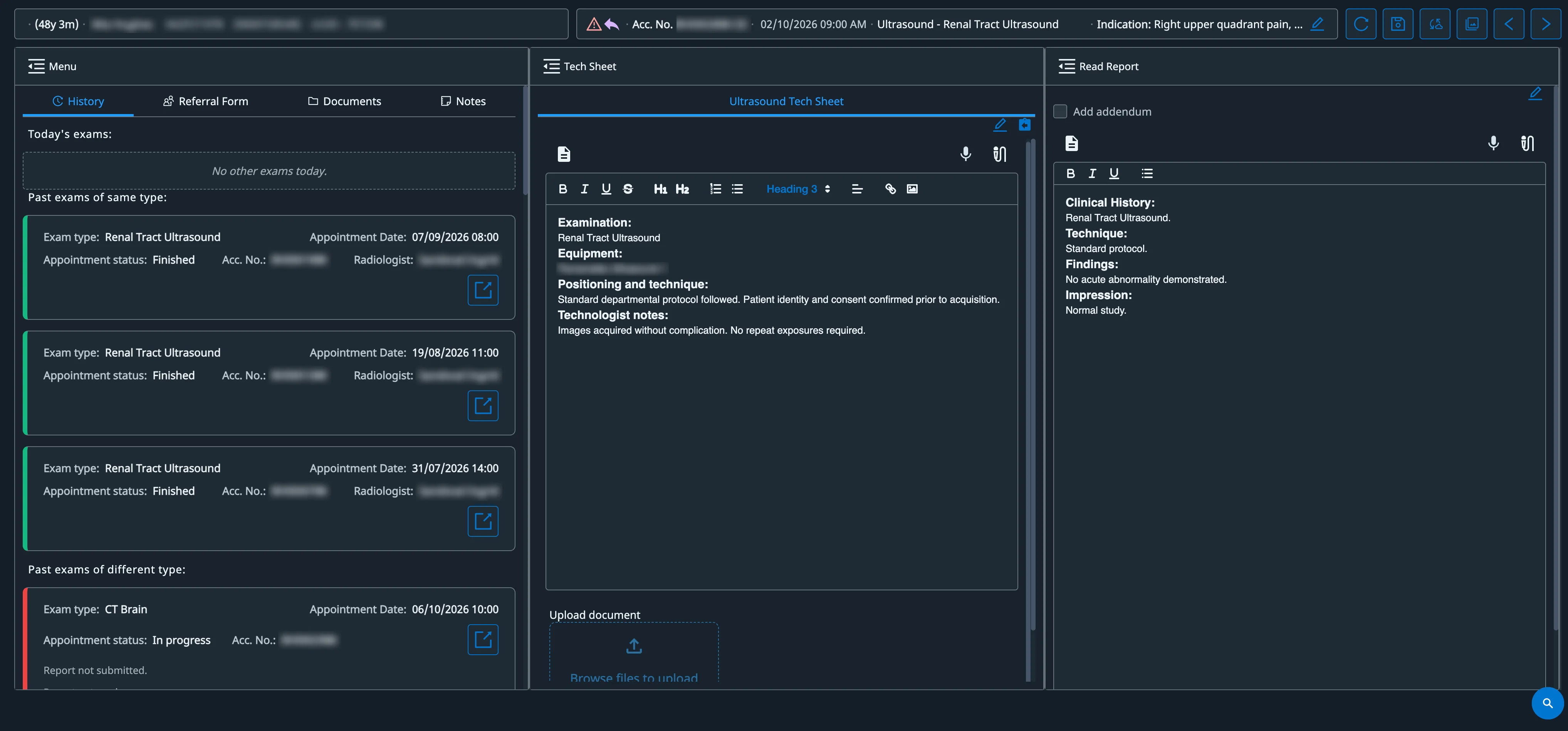Screen dimensions: 1568x731
Task: Edit the indication with the header pencil icon
Action: 1317,24
